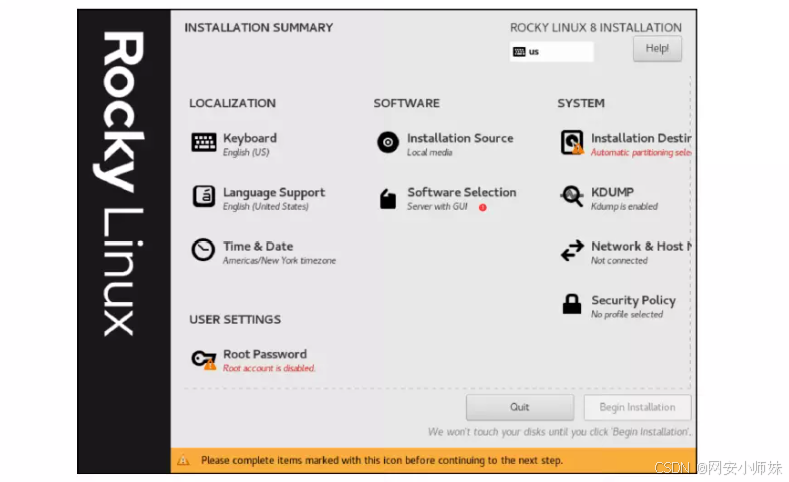Click the Network & Host Name arrows icon
The height and width of the screenshot is (482, 789).
pos(572,251)
